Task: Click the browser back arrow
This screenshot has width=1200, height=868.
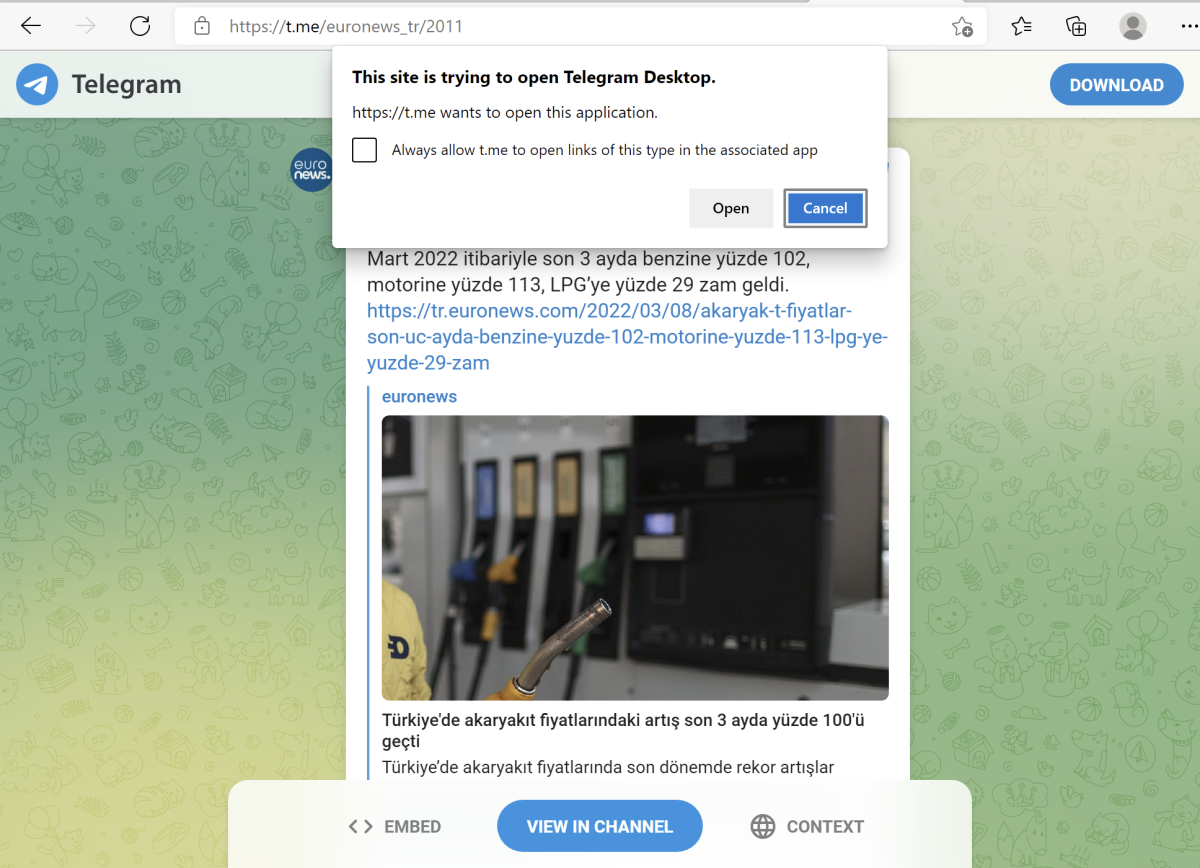Action: [x=31, y=27]
